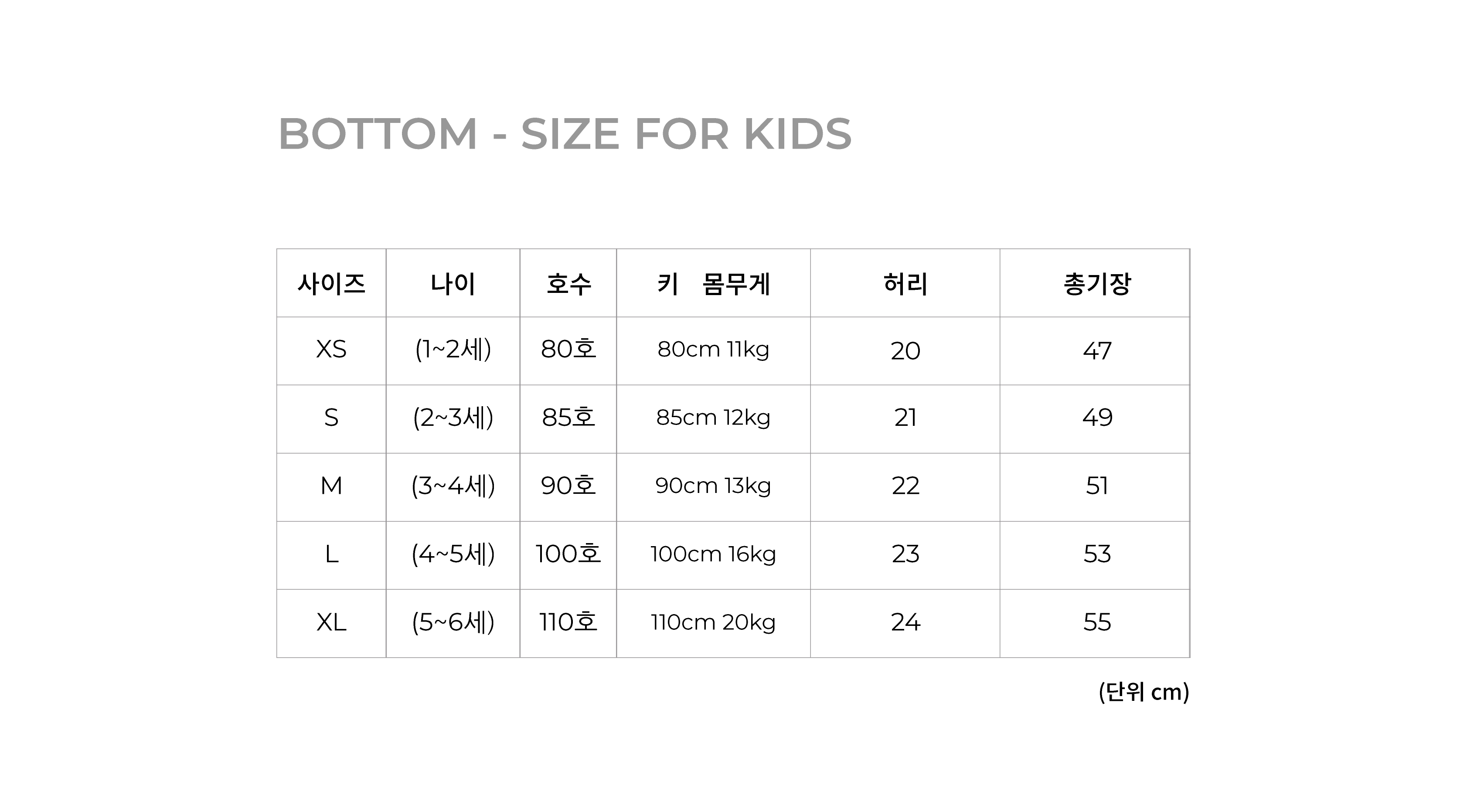Click waist value 24 cell
1467x812 pixels.
[x=905, y=622]
